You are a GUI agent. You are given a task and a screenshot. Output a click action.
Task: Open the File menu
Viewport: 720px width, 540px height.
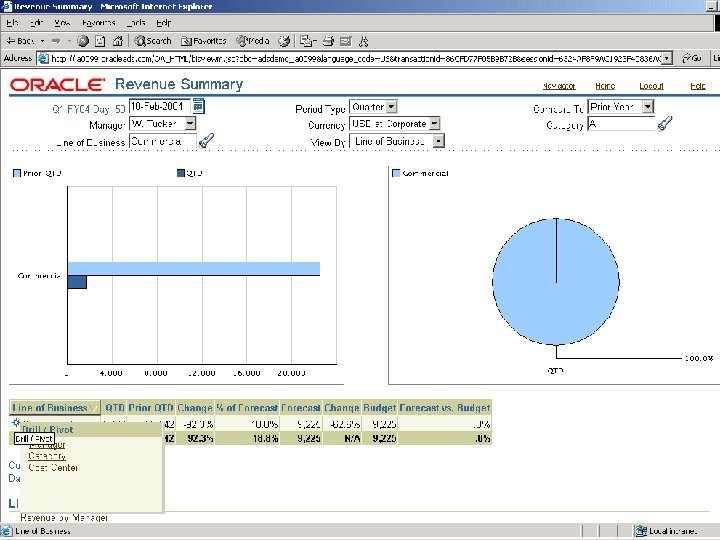pyautogui.click(x=12, y=22)
